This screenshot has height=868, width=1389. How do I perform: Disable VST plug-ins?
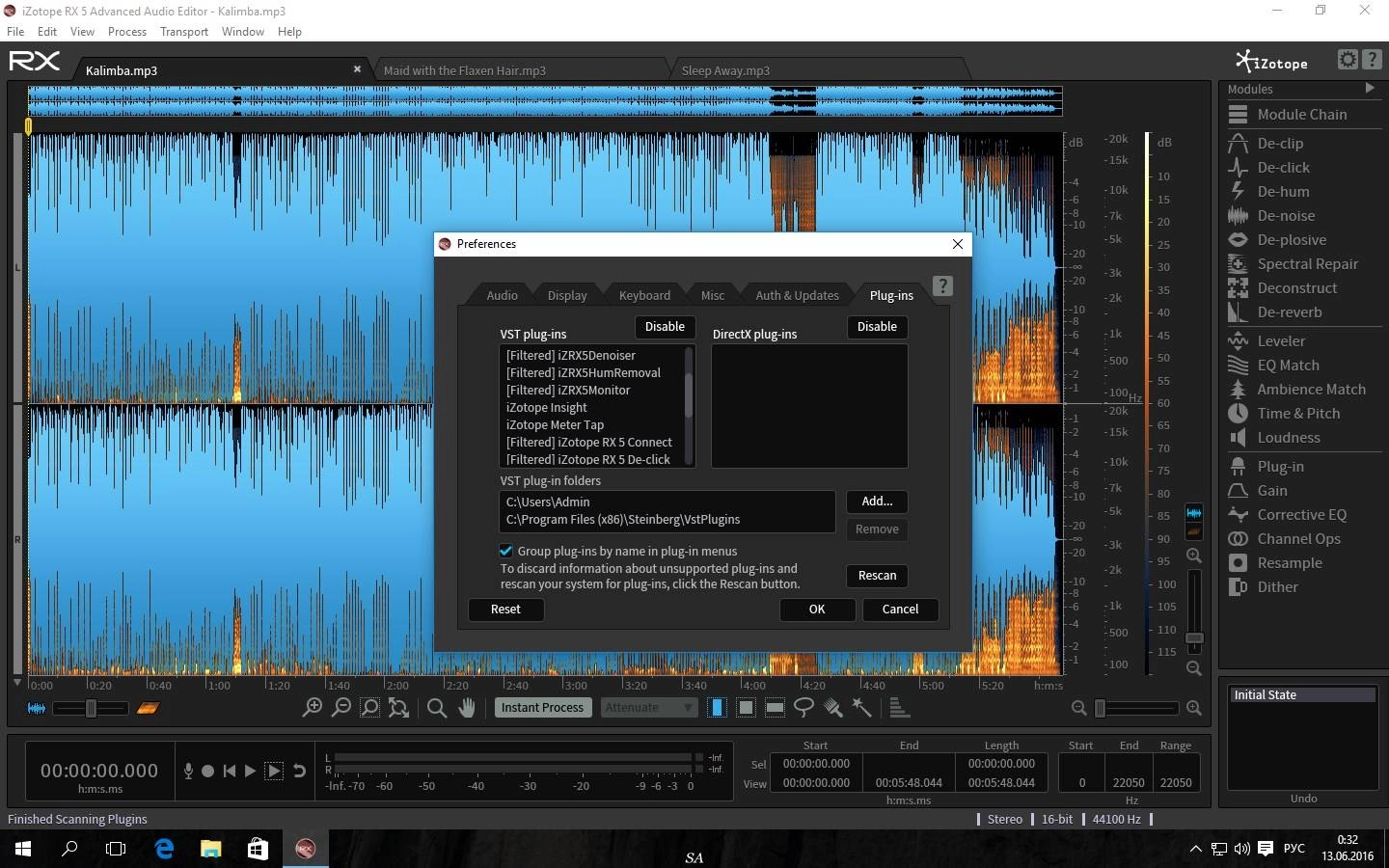[x=665, y=327]
